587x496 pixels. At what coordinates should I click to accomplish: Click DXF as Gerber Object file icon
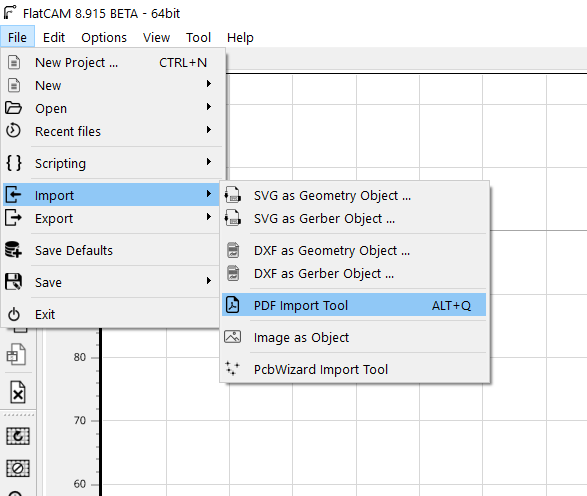pyautogui.click(x=233, y=273)
